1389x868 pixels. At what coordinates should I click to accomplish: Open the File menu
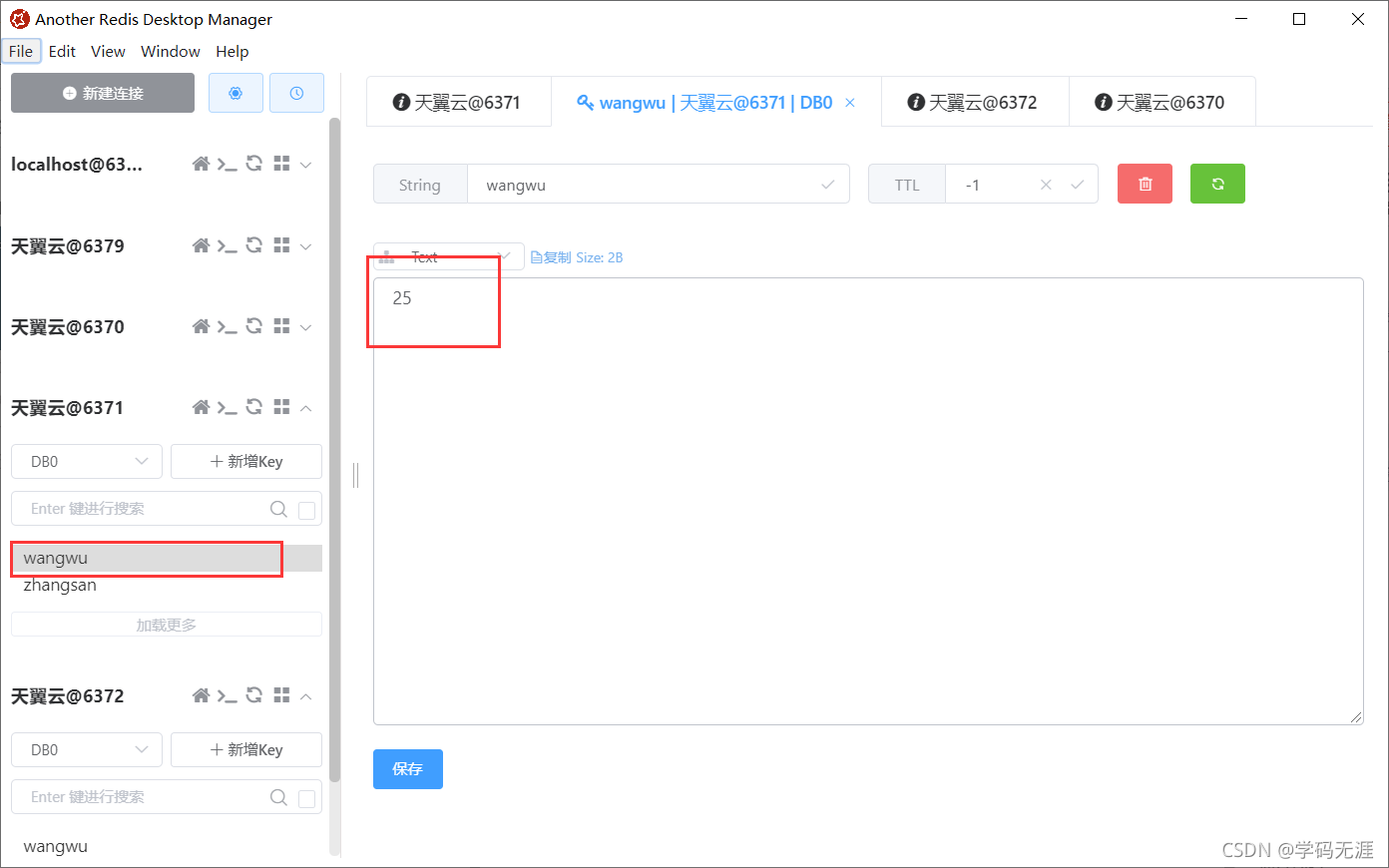pos(21,51)
